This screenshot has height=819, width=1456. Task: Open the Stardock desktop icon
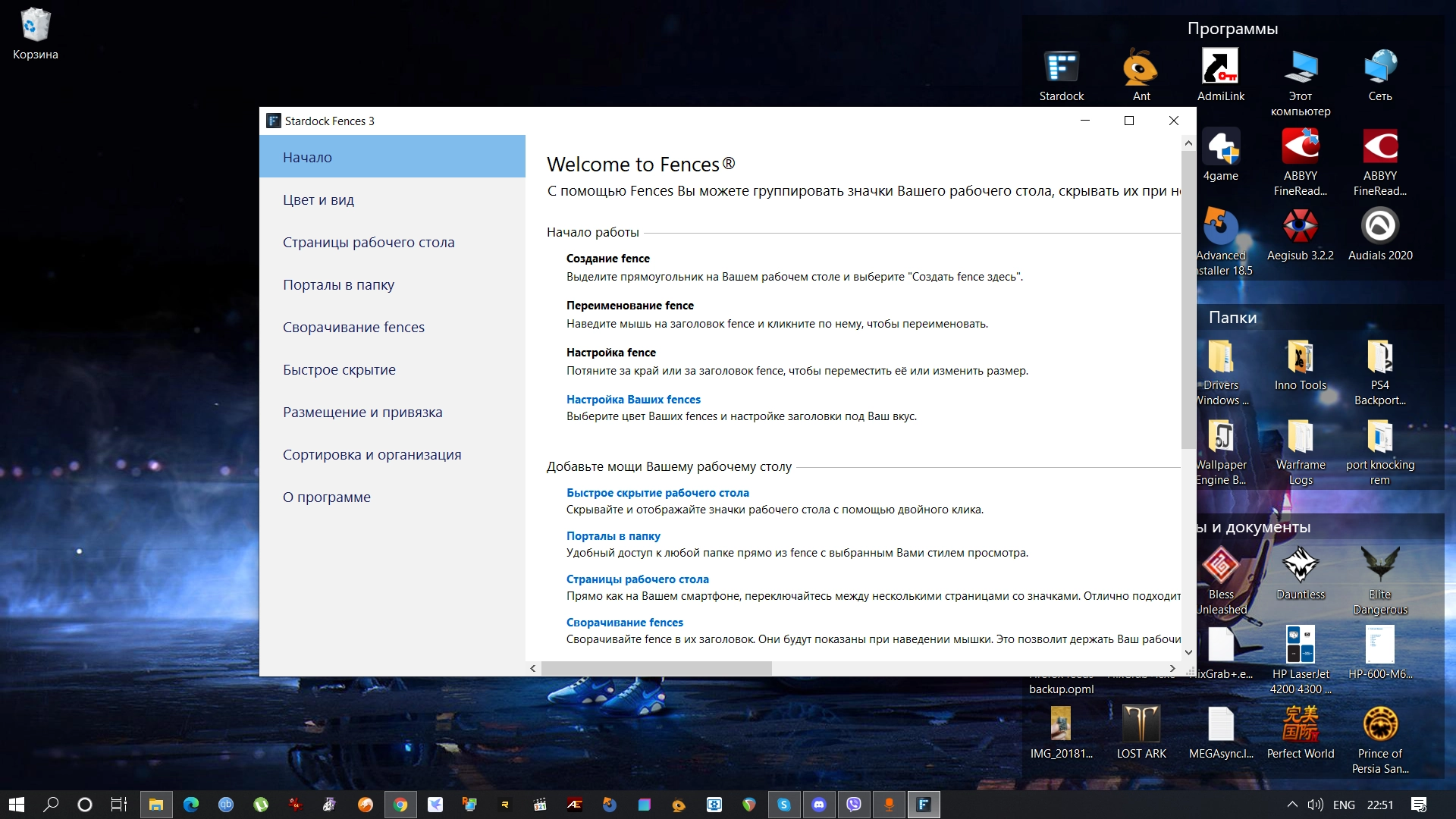coord(1062,75)
